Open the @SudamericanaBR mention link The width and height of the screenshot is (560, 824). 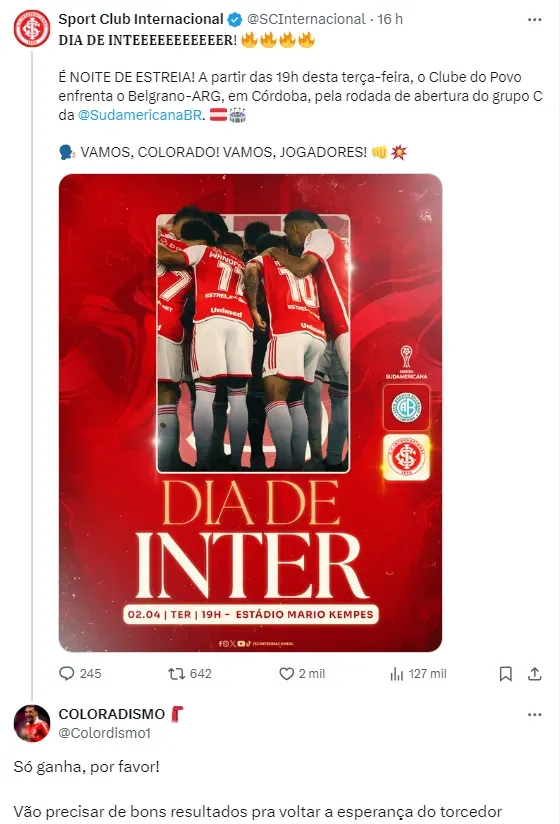coord(140,115)
